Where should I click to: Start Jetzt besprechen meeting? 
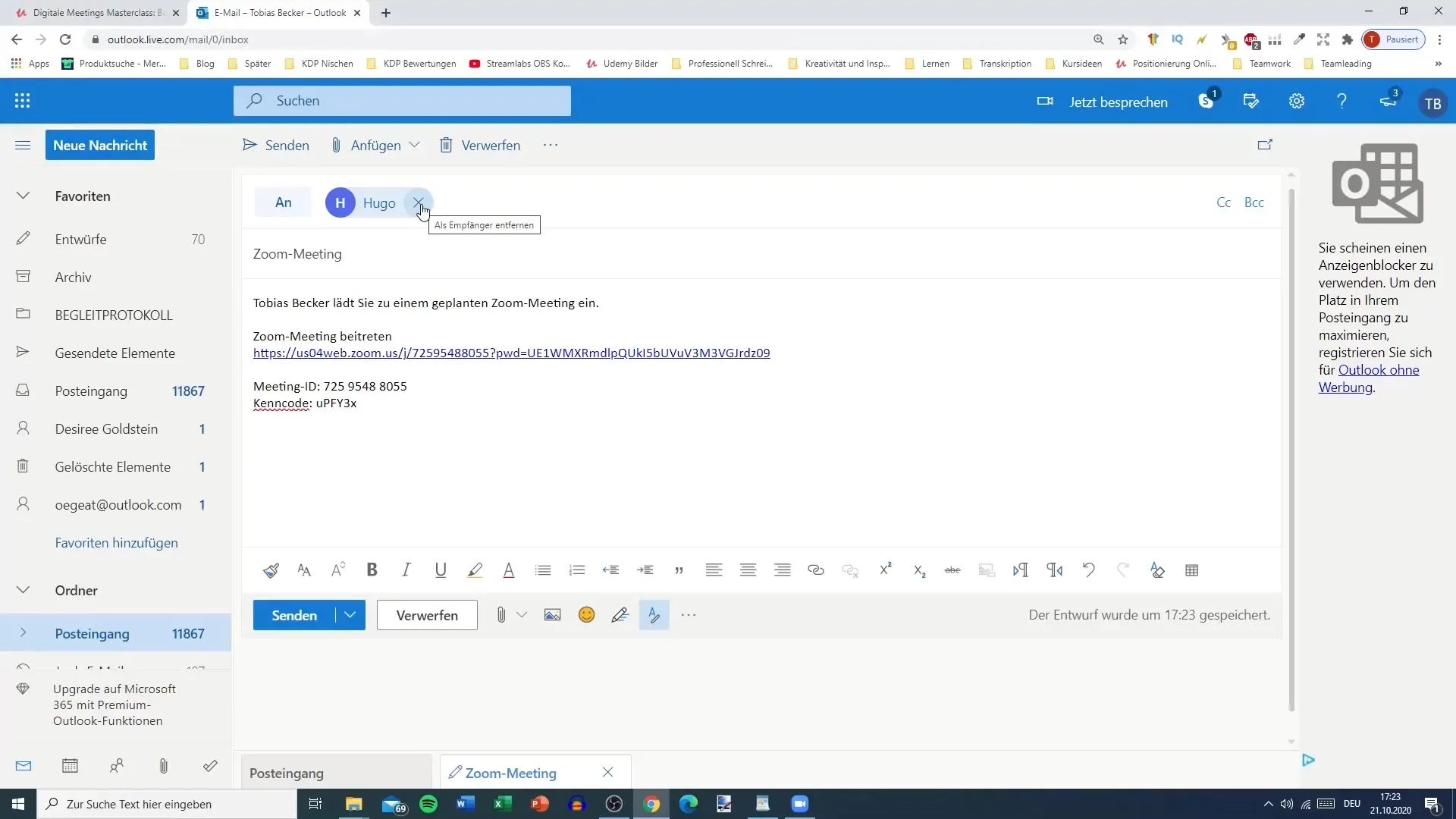click(x=1103, y=102)
